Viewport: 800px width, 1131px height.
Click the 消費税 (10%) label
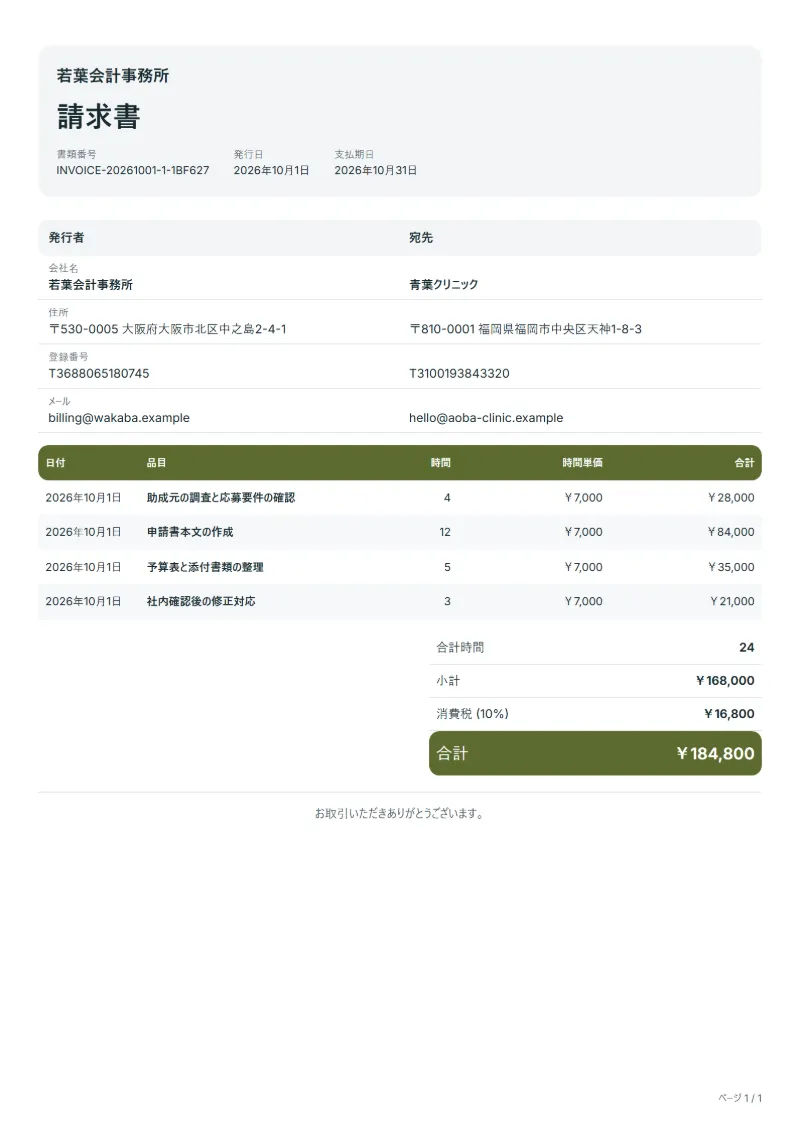[472, 714]
